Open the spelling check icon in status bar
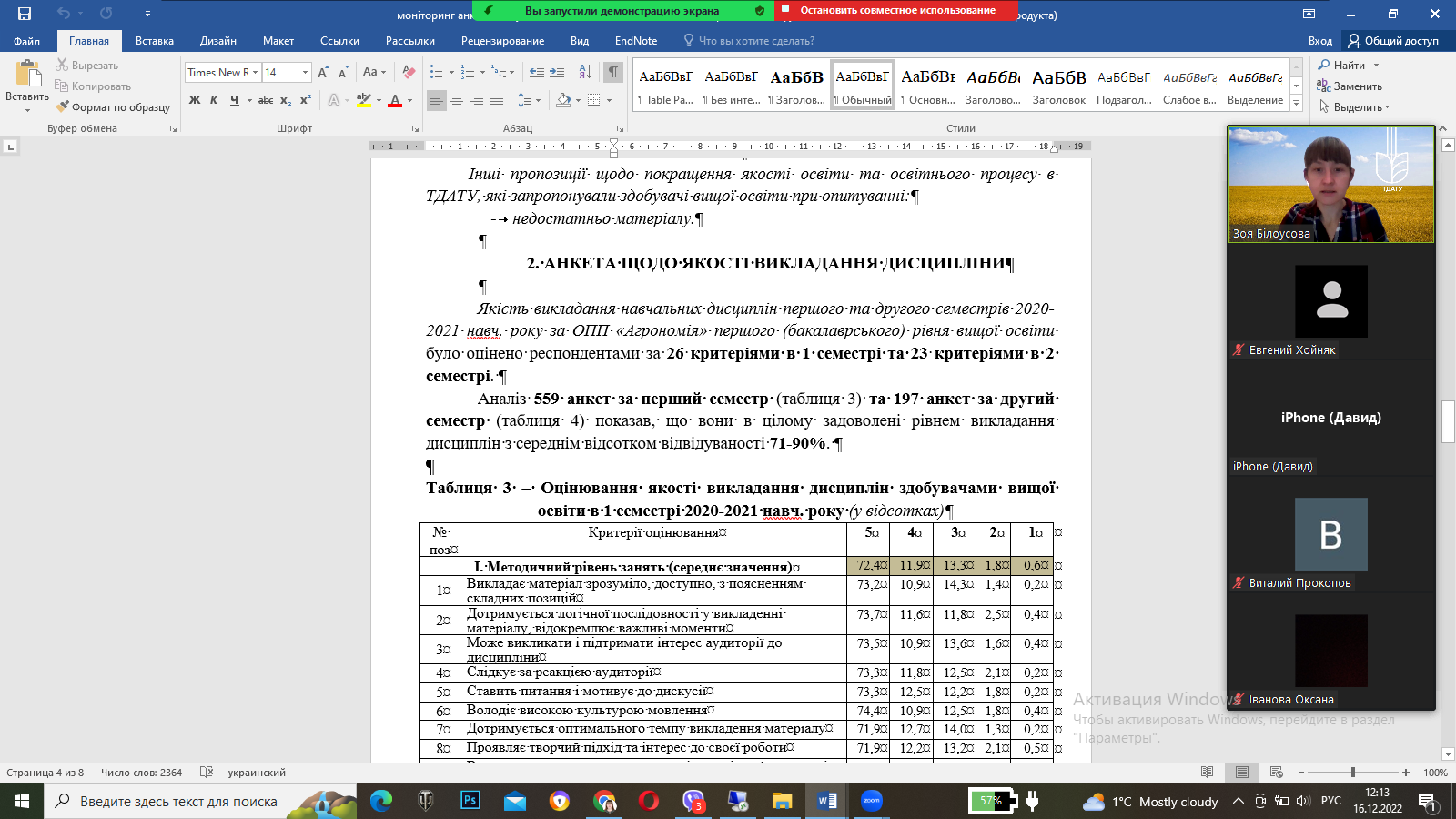The image size is (1456, 819). tap(207, 772)
